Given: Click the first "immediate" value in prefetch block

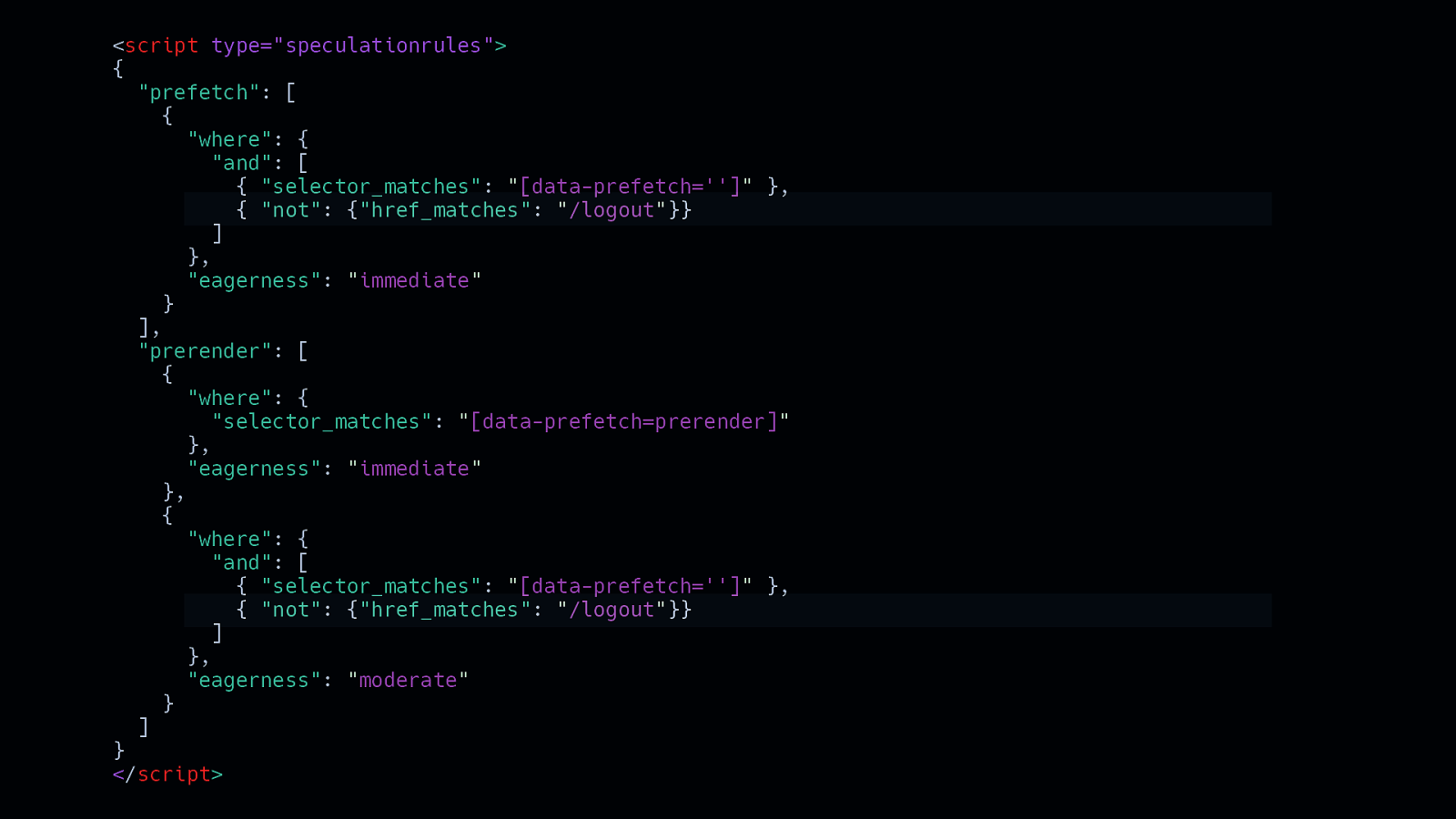Looking at the screenshot, I should tap(414, 281).
